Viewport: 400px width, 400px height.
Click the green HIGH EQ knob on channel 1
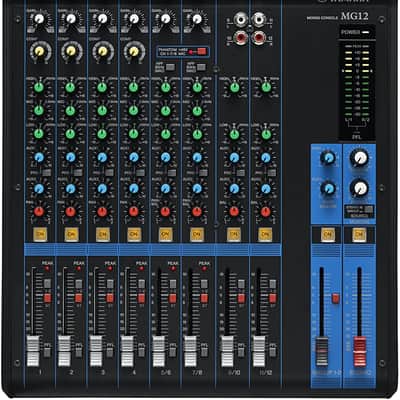tap(39, 88)
